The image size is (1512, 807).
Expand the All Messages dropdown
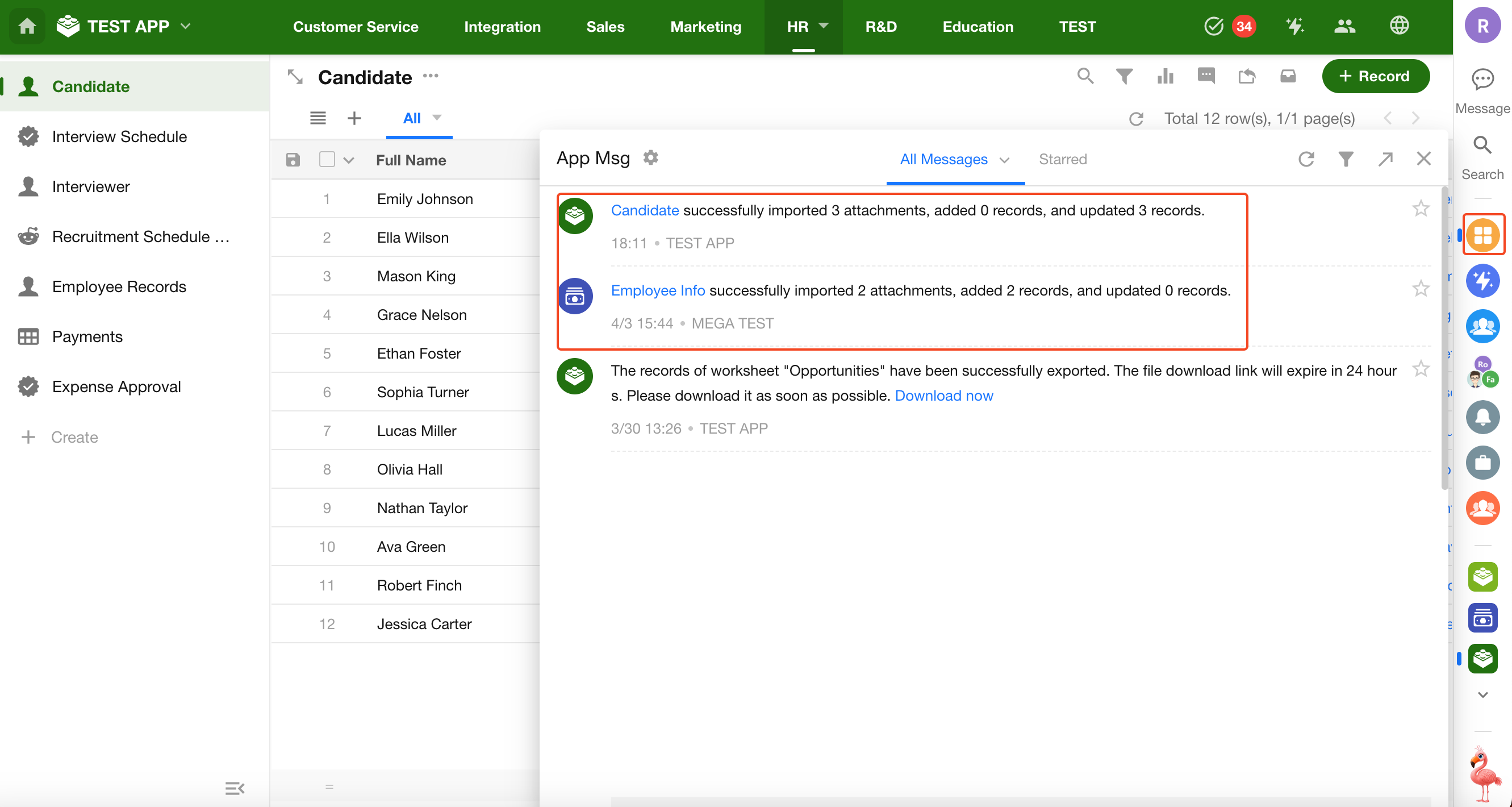point(1004,160)
